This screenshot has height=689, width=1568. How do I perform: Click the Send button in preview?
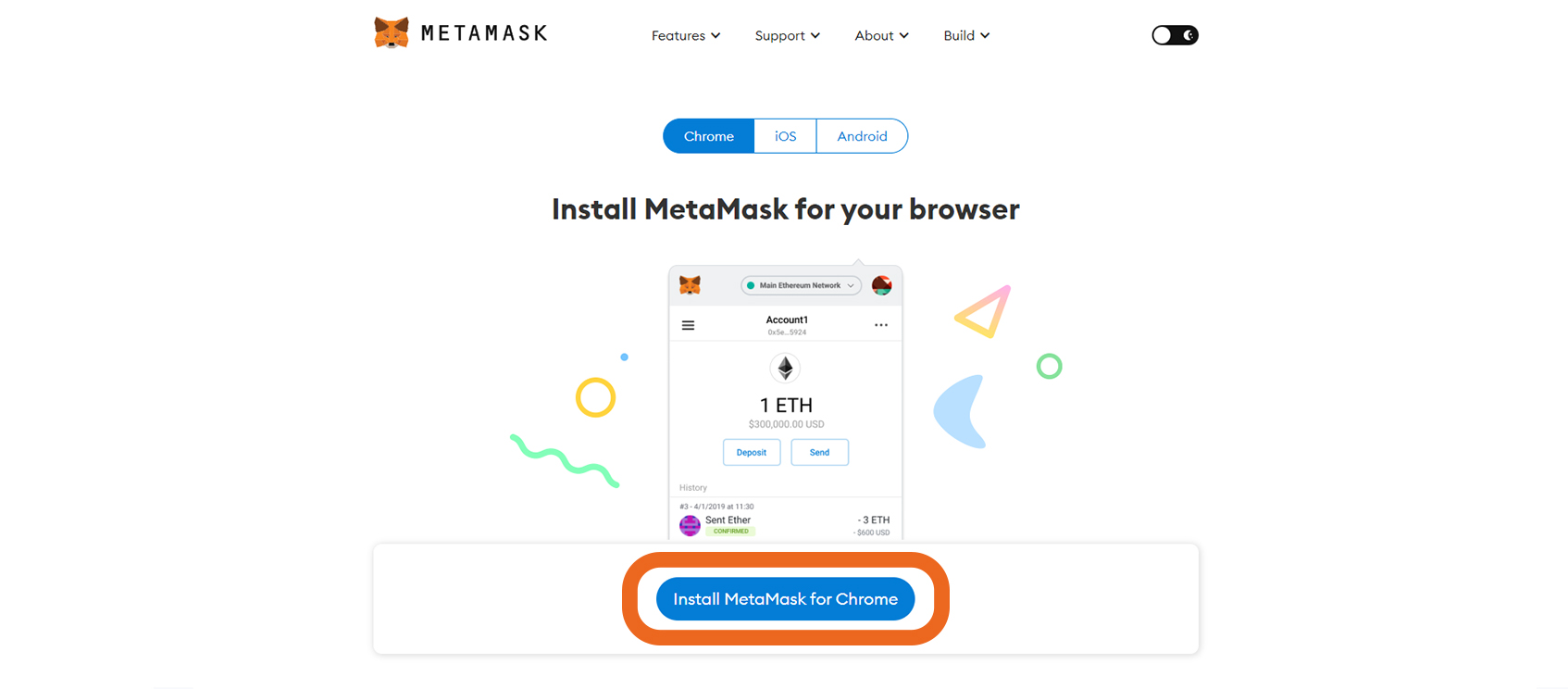pyautogui.click(x=820, y=452)
